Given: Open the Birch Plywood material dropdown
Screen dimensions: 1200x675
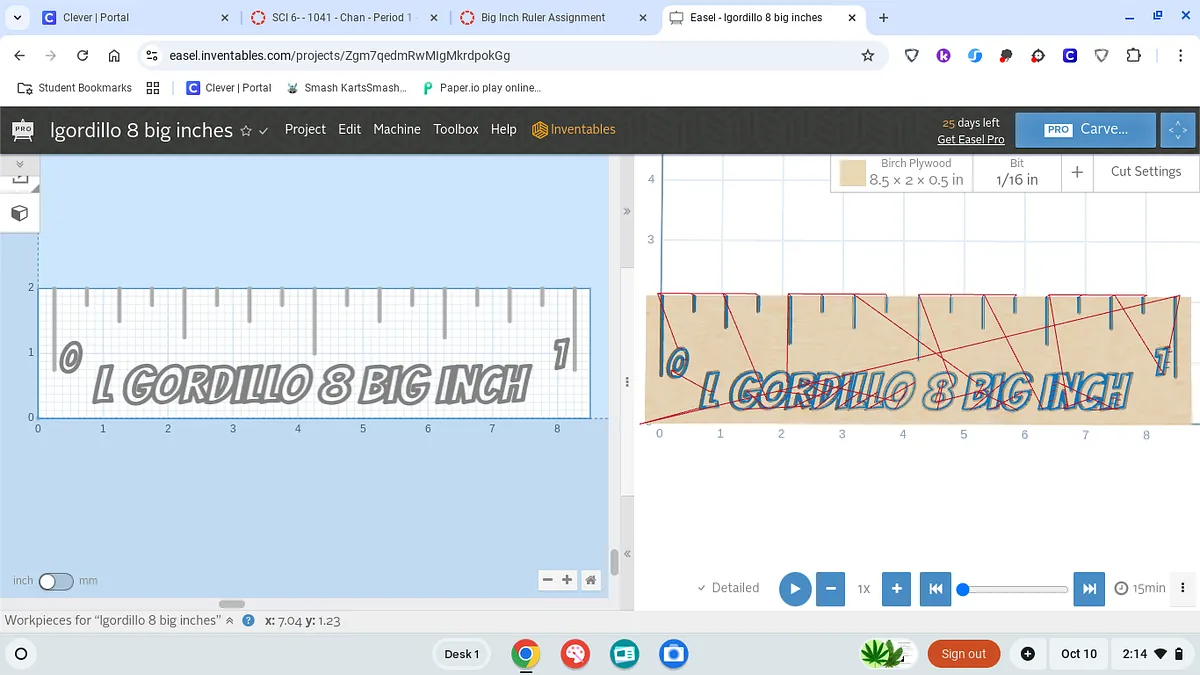Looking at the screenshot, I should [903, 172].
